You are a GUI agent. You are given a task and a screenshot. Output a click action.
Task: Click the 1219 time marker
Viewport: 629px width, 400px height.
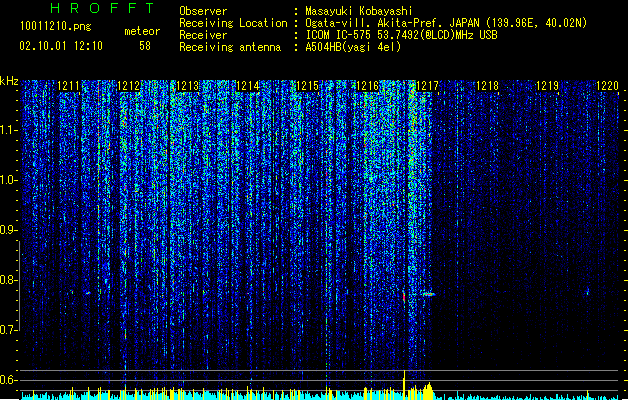tap(548, 86)
